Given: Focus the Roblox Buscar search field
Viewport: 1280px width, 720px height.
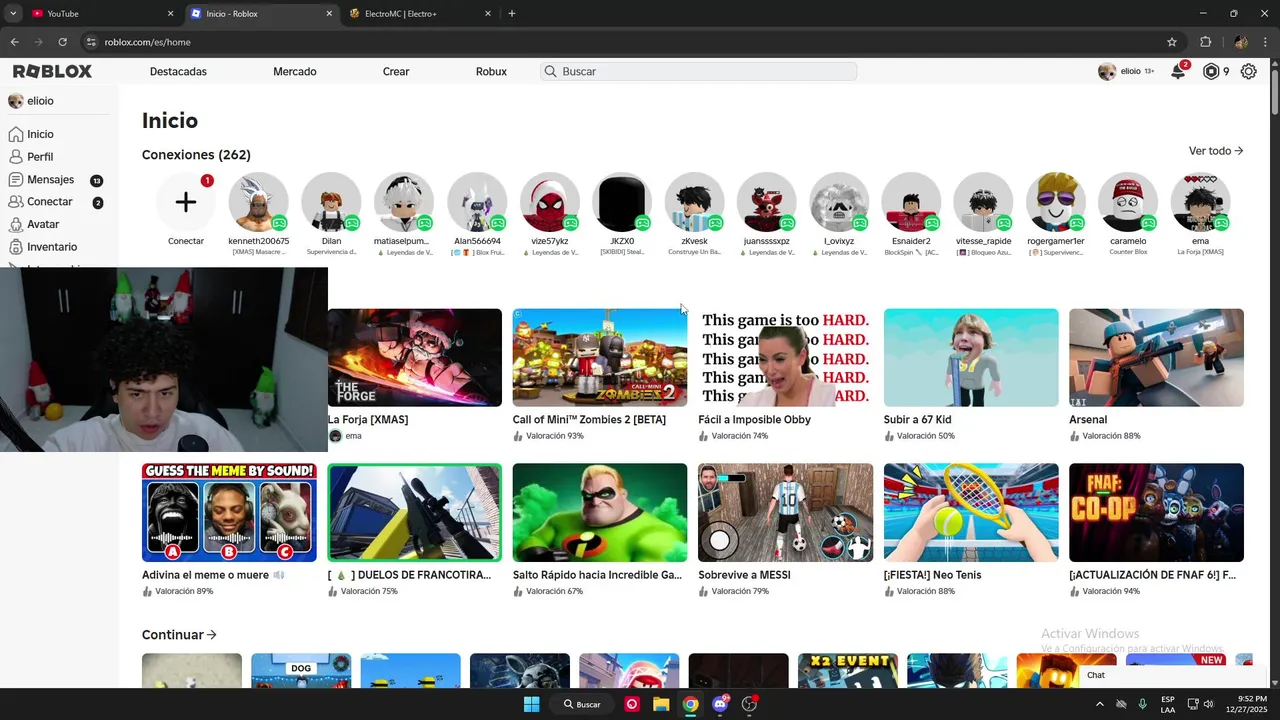Looking at the screenshot, I should (x=699, y=72).
